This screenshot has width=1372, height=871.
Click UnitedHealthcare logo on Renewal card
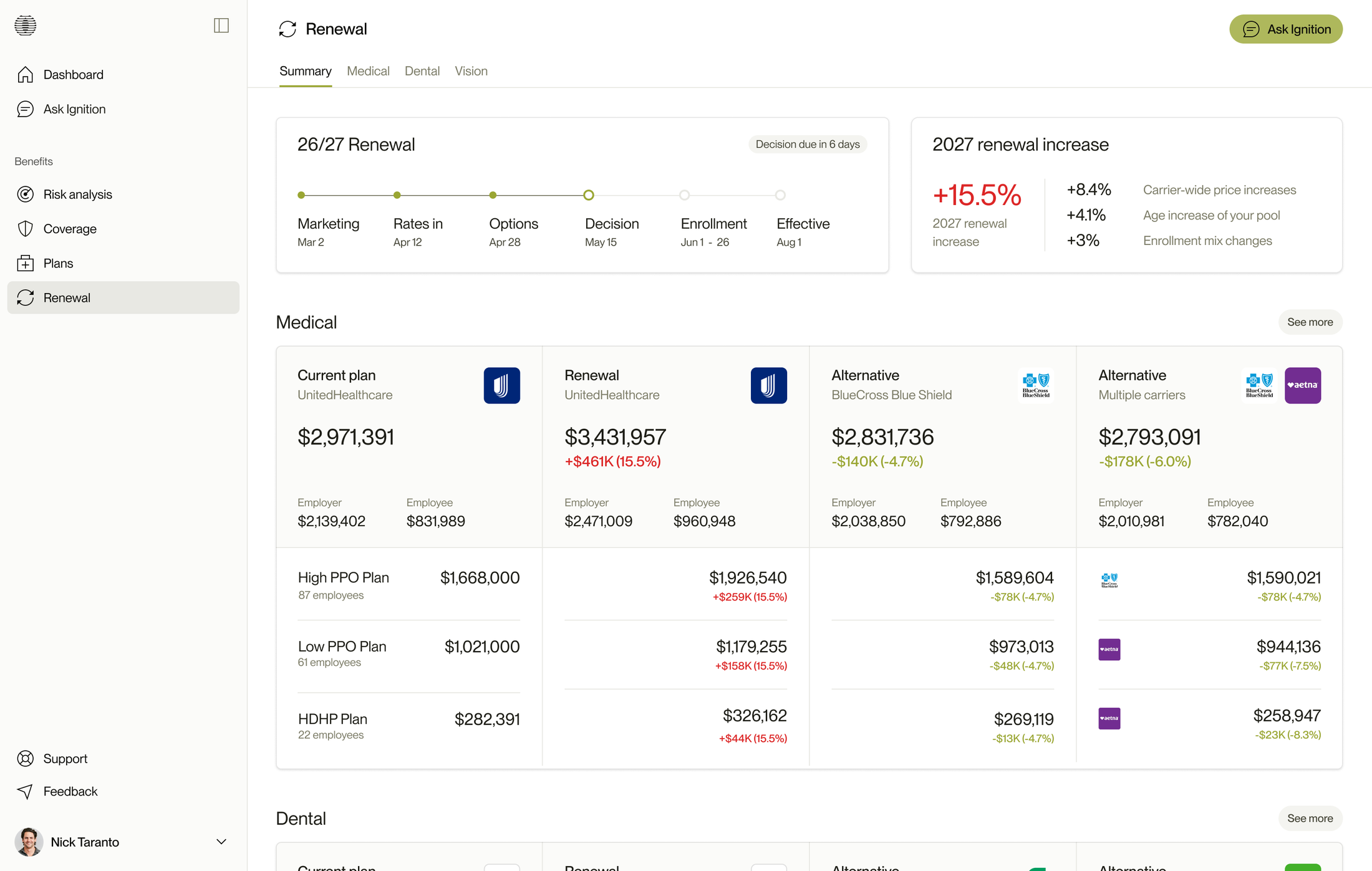pos(769,385)
